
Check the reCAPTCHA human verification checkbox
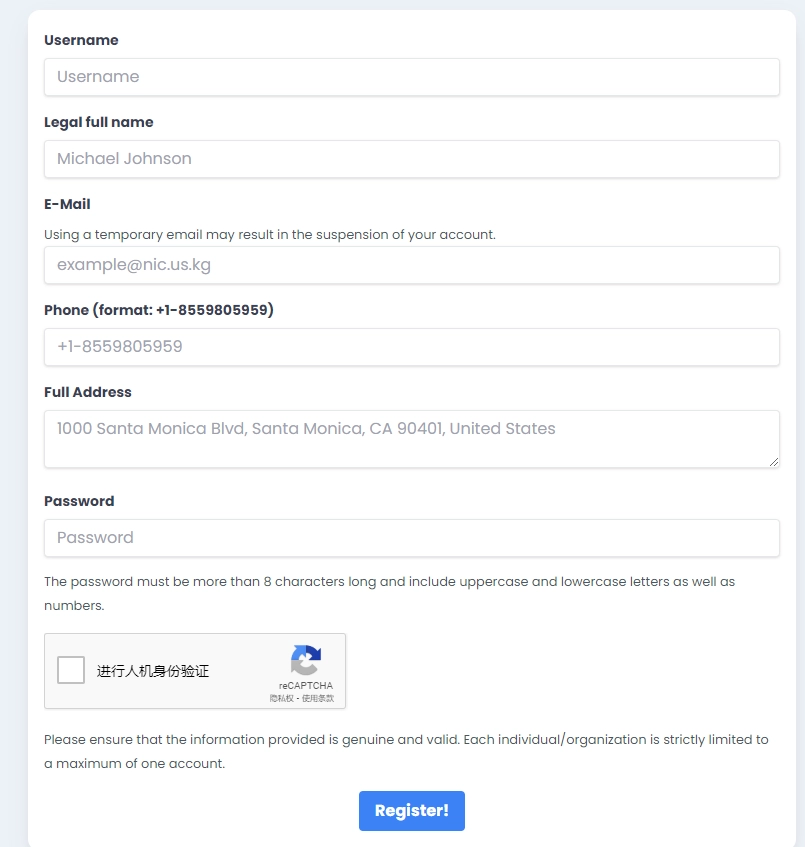click(x=71, y=670)
